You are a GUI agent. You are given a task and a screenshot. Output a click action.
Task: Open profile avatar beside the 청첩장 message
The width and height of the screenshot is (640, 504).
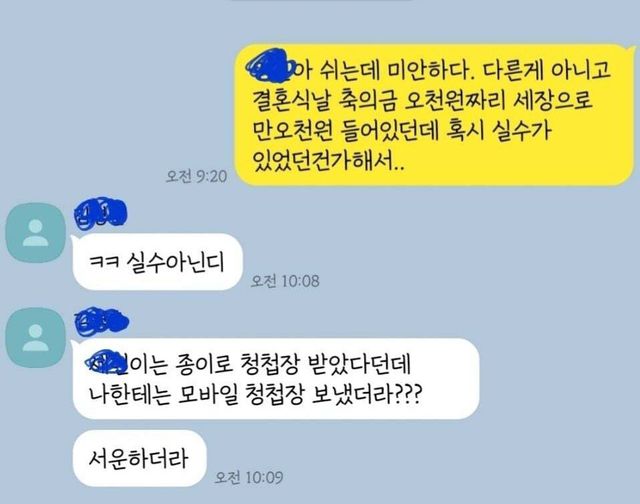point(36,338)
